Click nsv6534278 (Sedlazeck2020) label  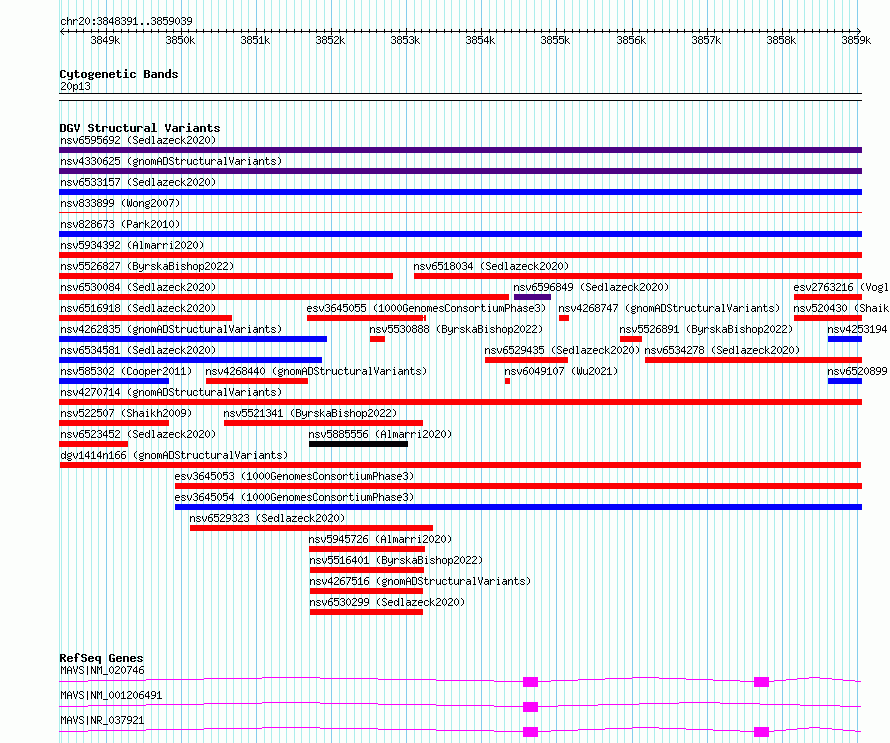tap(722, 350)
